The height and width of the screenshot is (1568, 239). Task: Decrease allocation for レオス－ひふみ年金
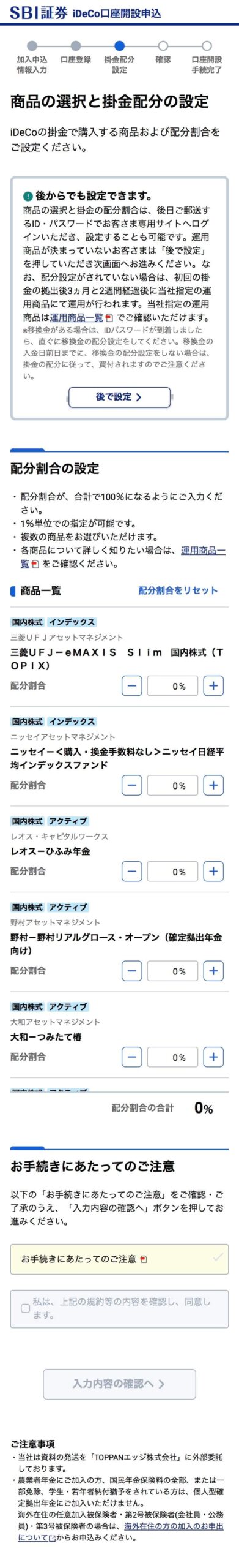132,871
